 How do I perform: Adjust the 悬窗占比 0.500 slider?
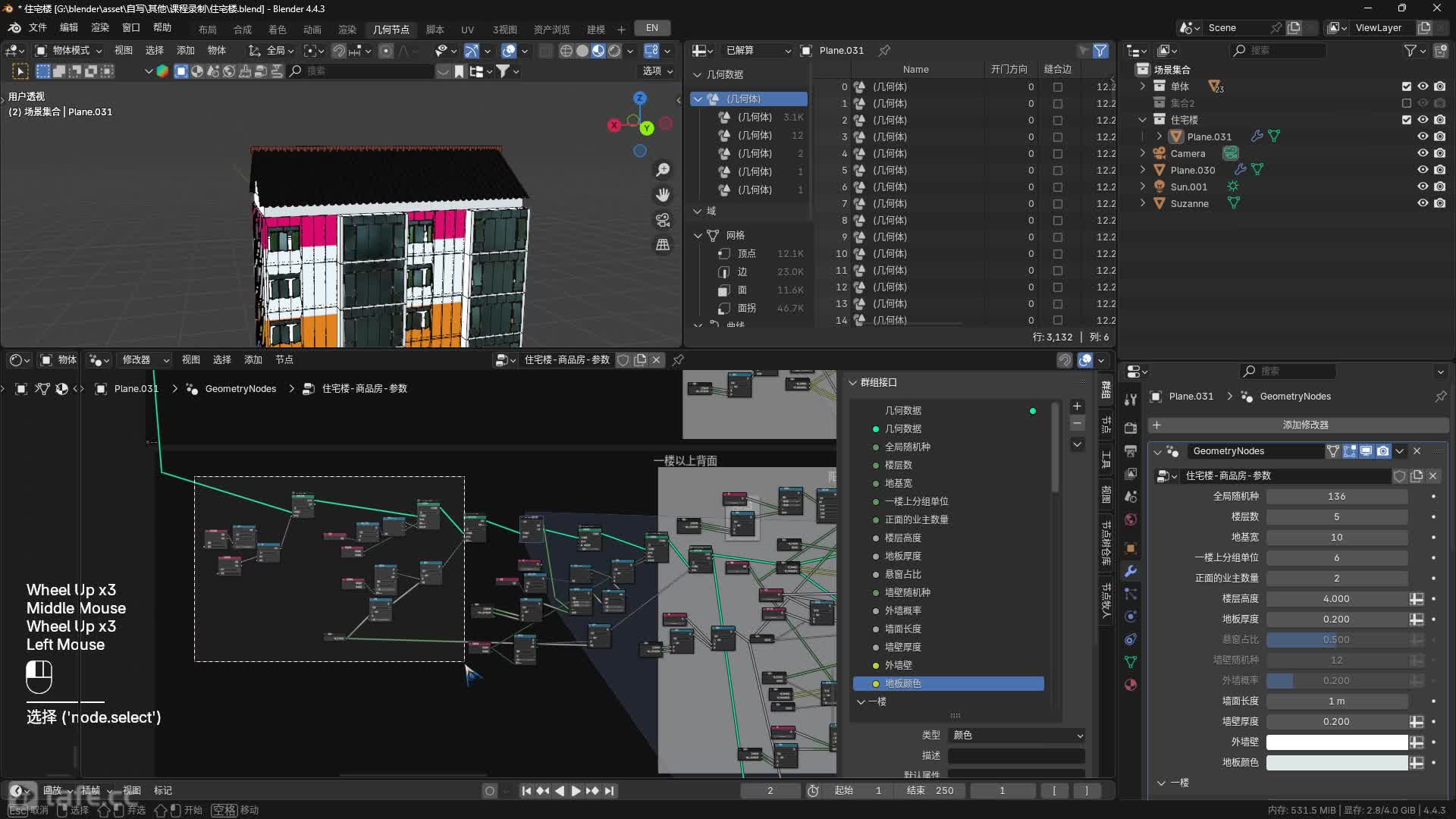point(1336,640)
